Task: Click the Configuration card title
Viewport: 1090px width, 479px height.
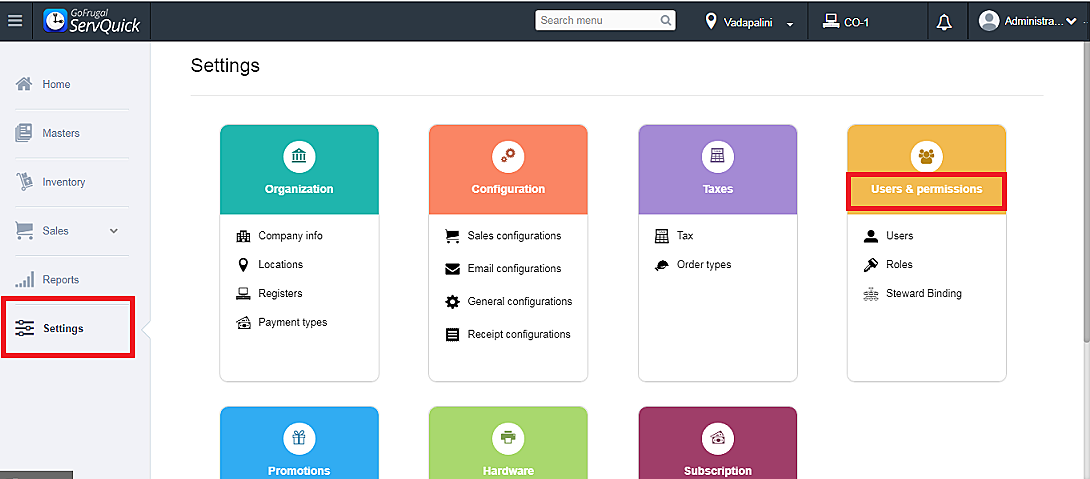Action: [x=508, y=189]
